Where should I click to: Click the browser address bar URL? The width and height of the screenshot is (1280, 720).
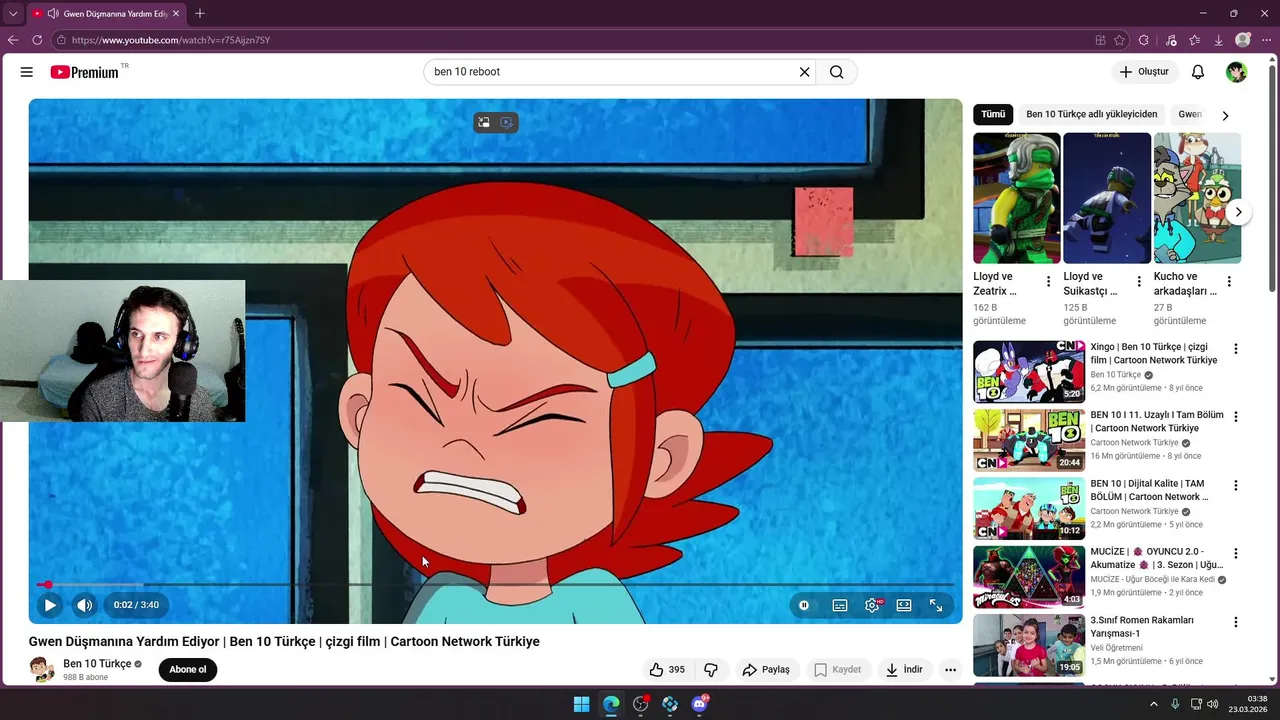[171, 40]
